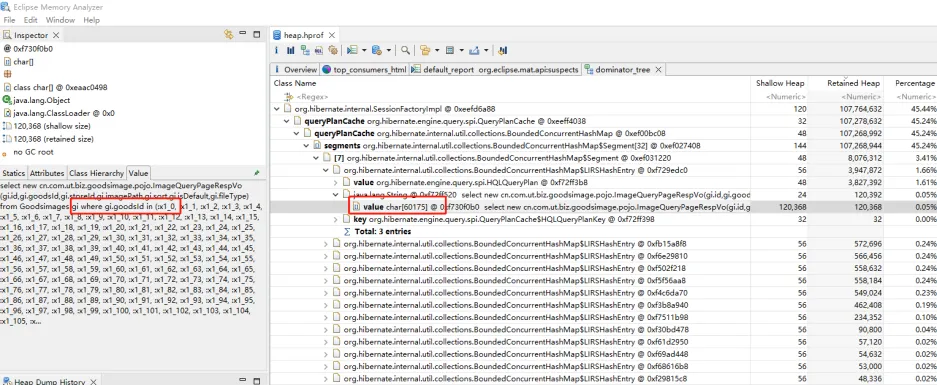Select 'java.lang.Object' in Inspector
937x385 pixels.
pyautogui.click(x=42, y=100)
